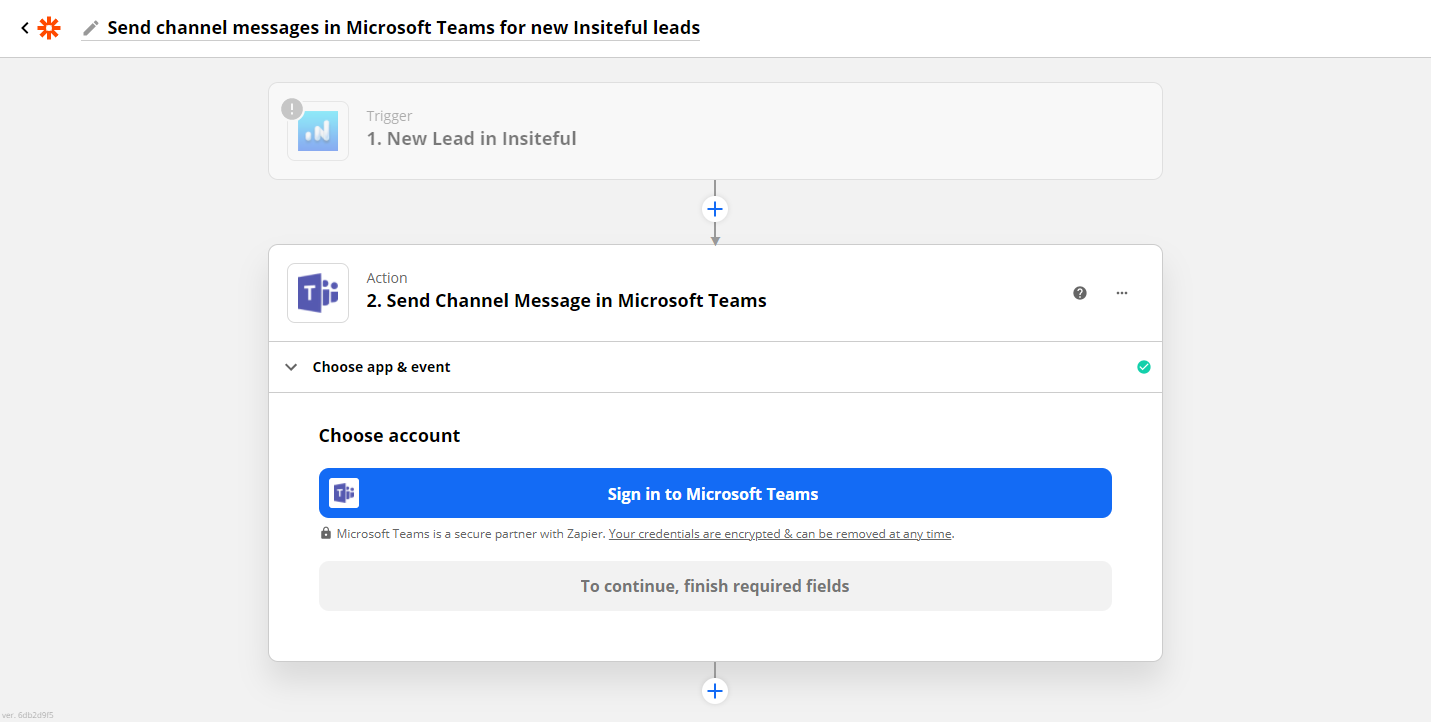Collapse the 'Choose app & event' section chevron

click(x=291, y=367)
